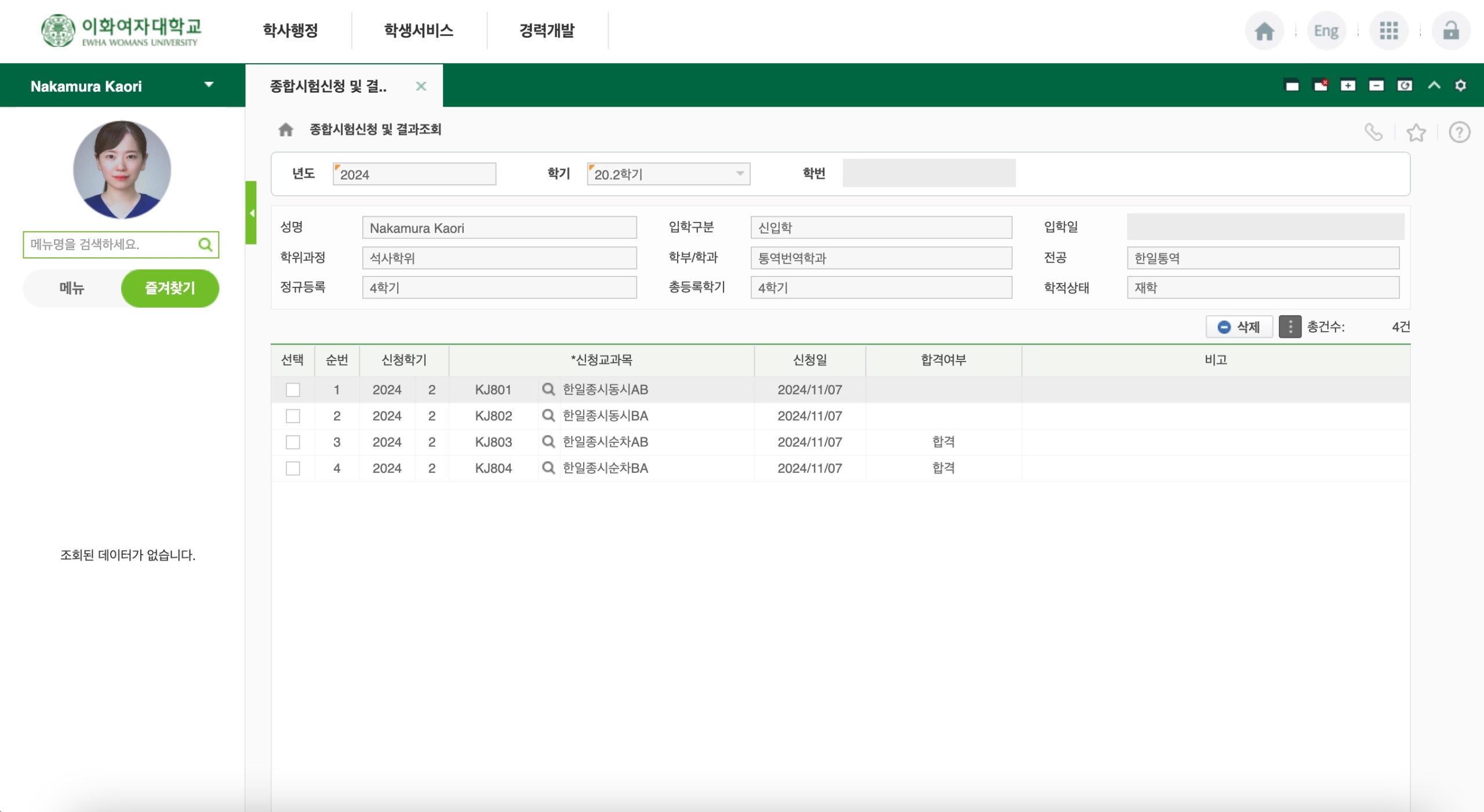
Task: Open the 학사행정 menu
Action: (x=290, y=31)
